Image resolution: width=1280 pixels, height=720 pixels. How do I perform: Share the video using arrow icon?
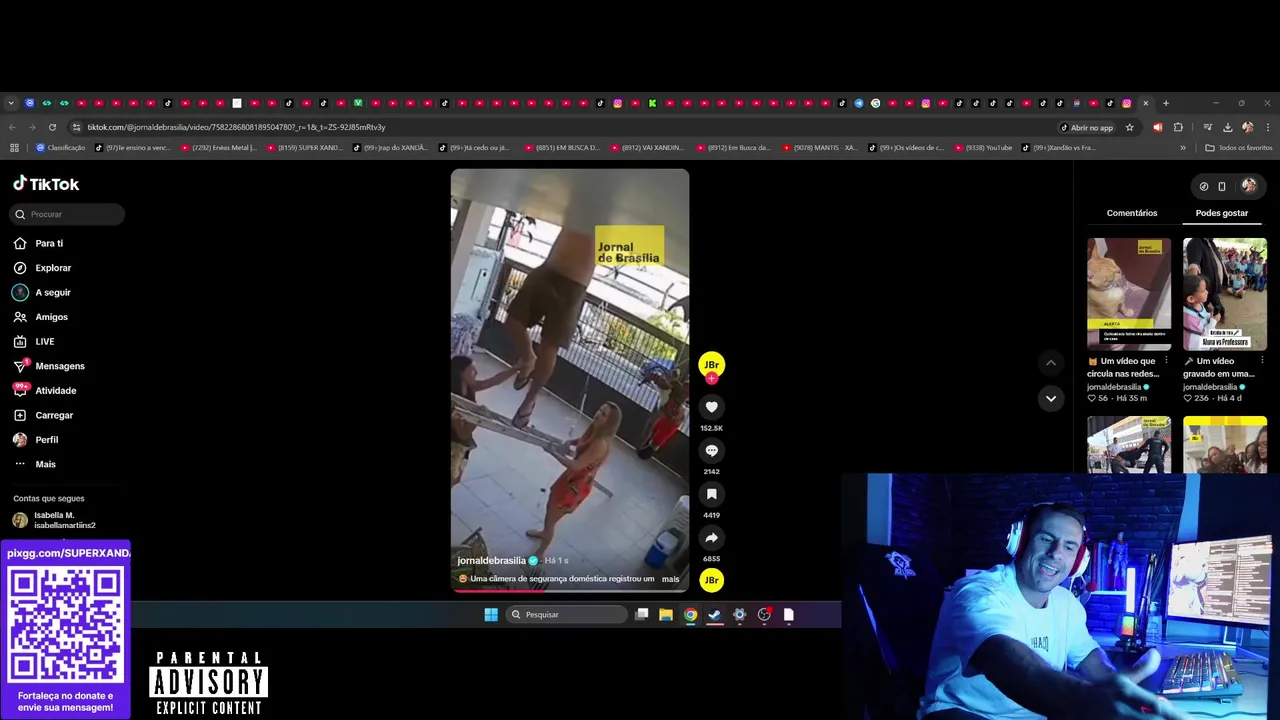(x=711, y=538)
